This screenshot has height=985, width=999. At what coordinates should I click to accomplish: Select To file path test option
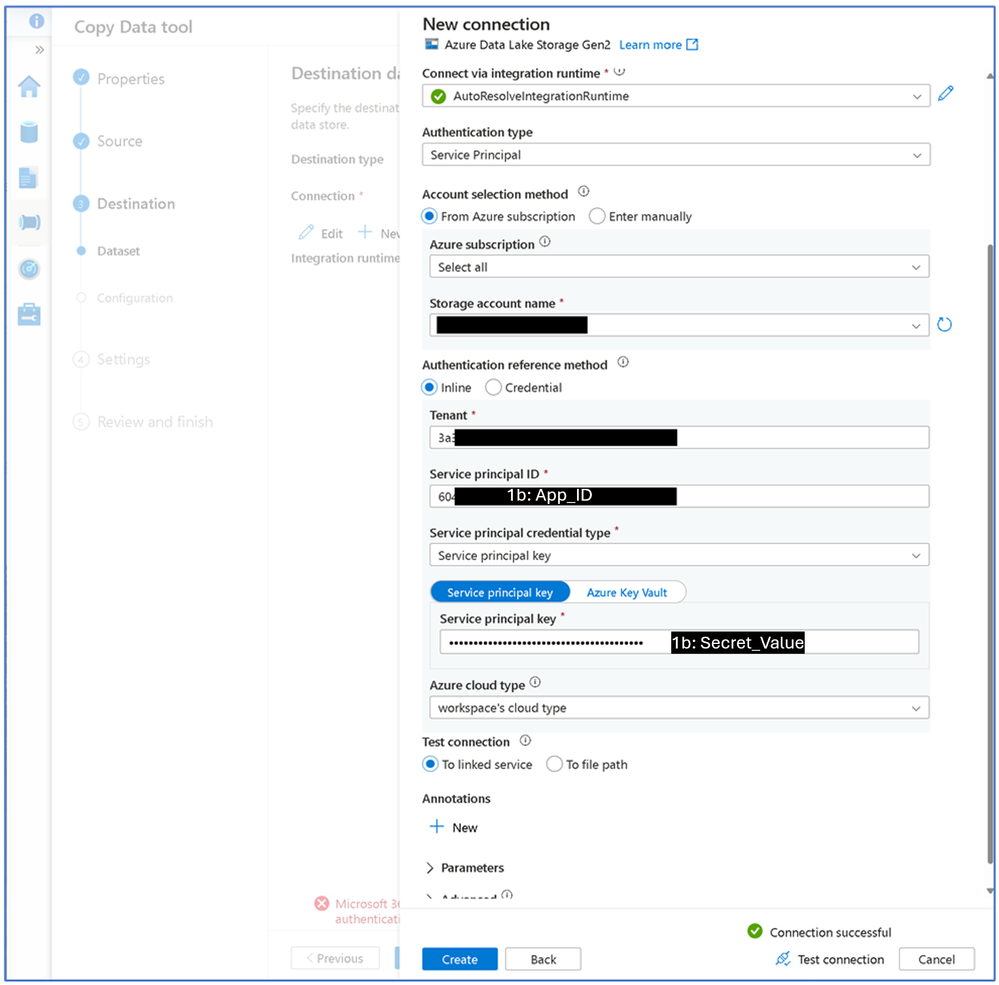point(554,764)
